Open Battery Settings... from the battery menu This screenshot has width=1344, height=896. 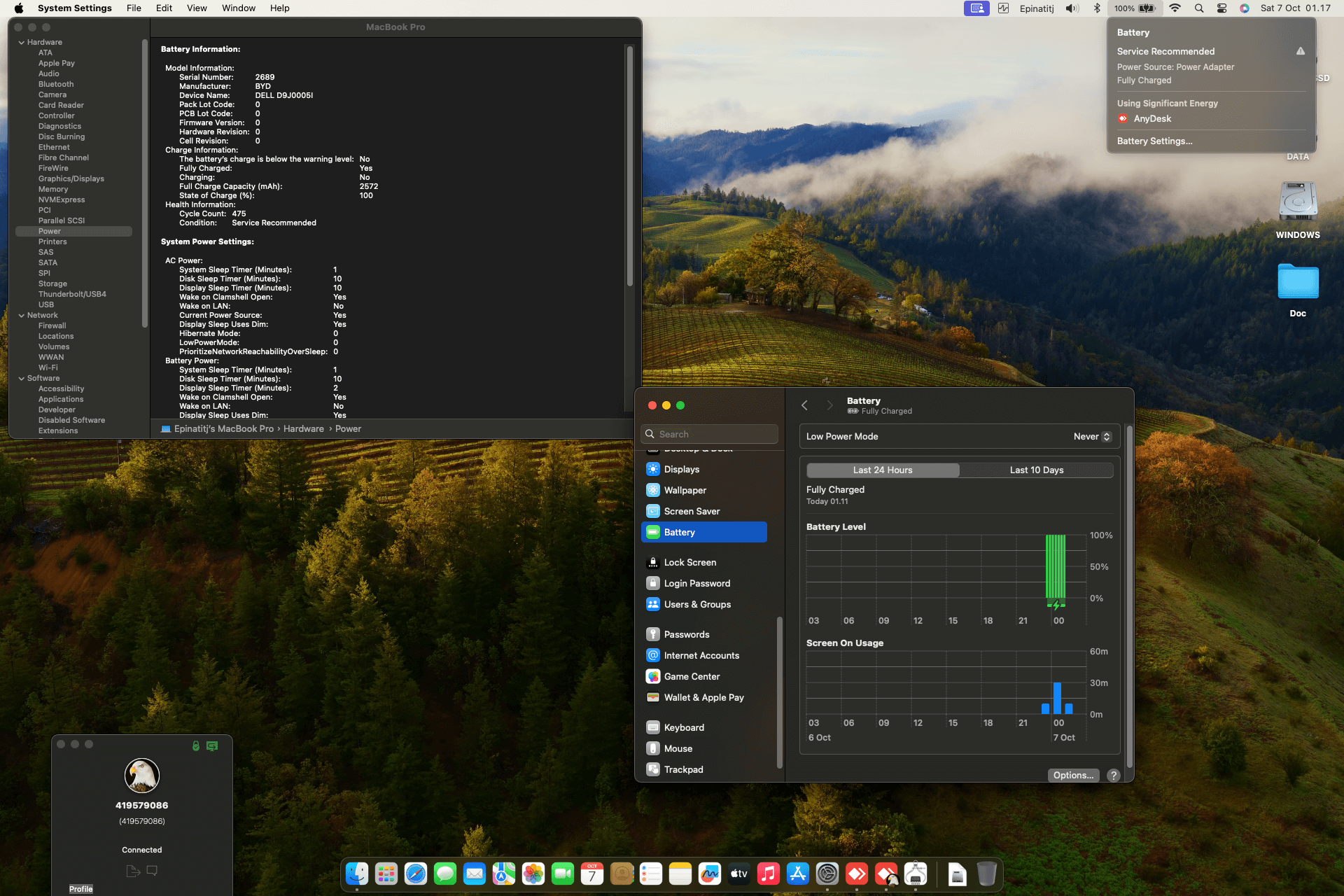[1154, 141]
